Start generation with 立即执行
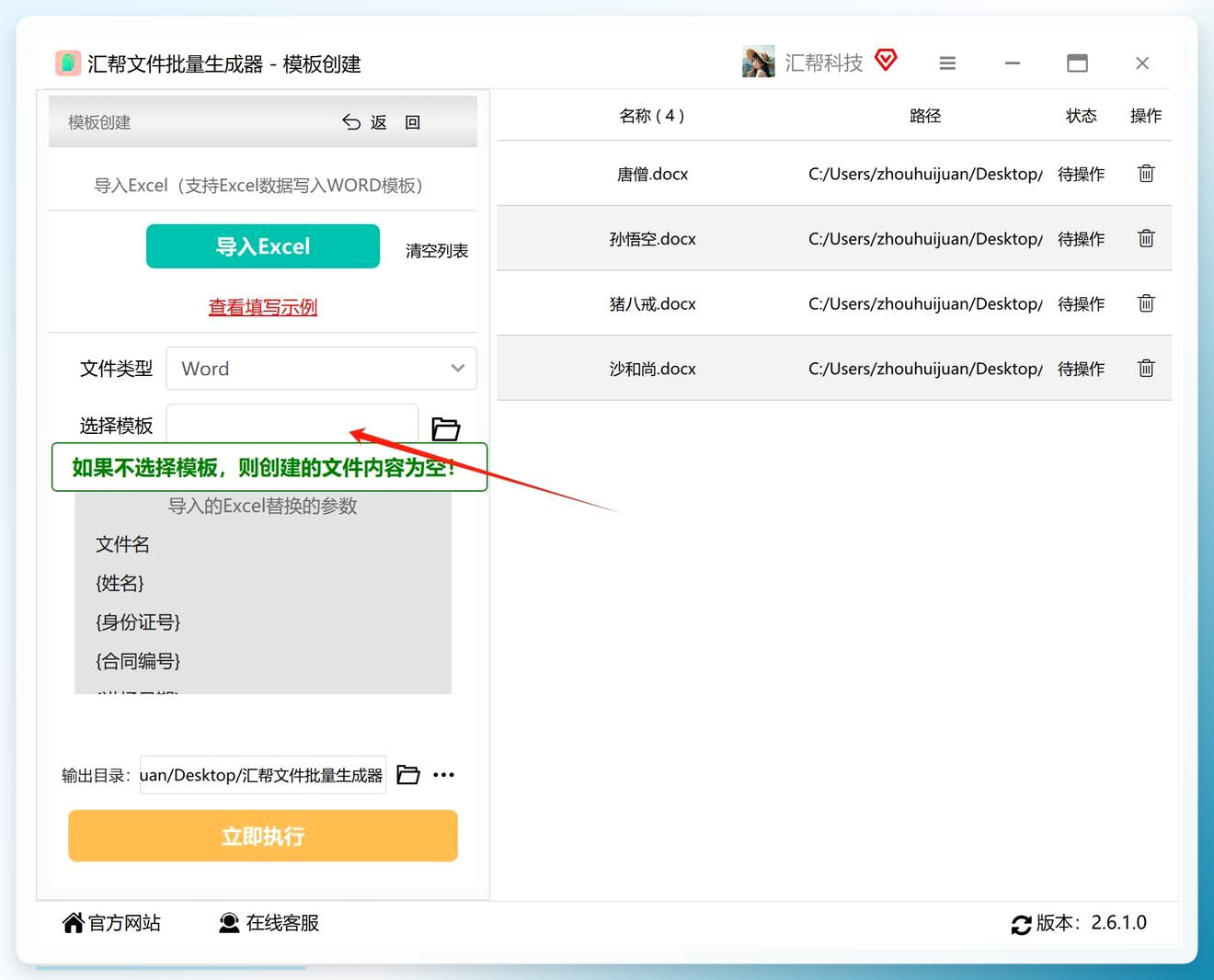The image size is (1214, 980). pos(263,836)
